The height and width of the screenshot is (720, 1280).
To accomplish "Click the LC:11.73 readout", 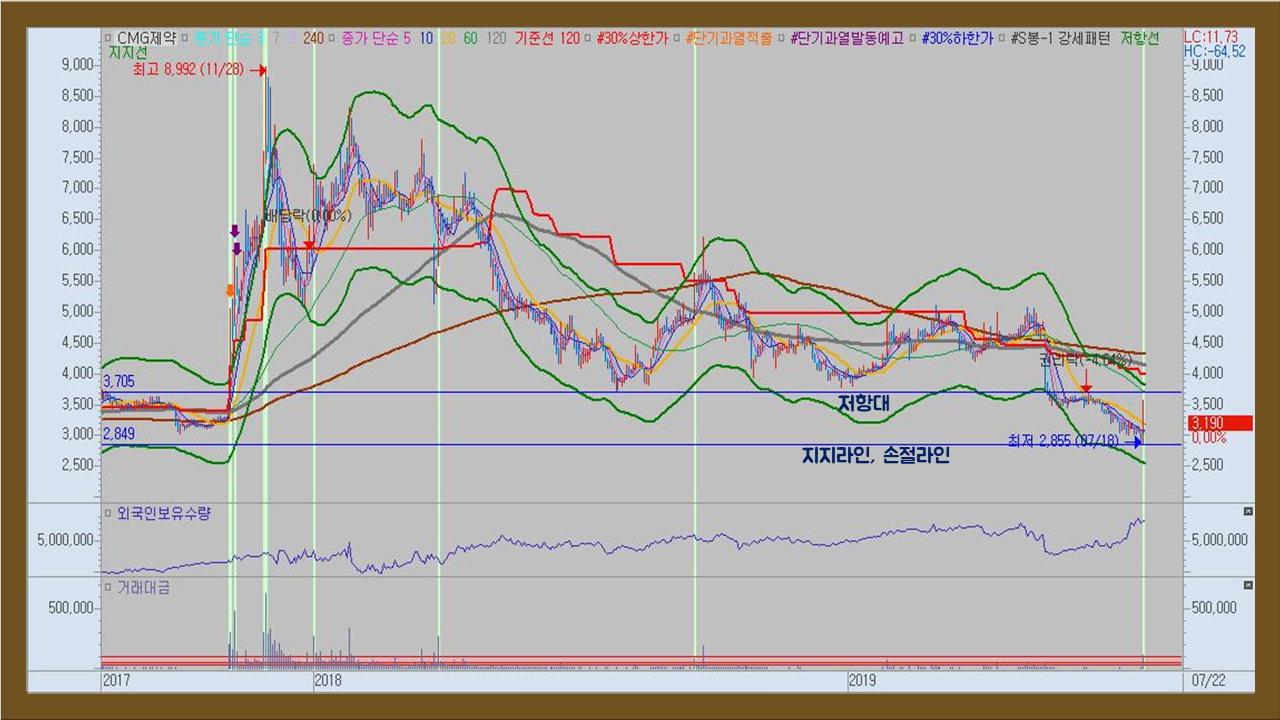I will (1213, 37).
